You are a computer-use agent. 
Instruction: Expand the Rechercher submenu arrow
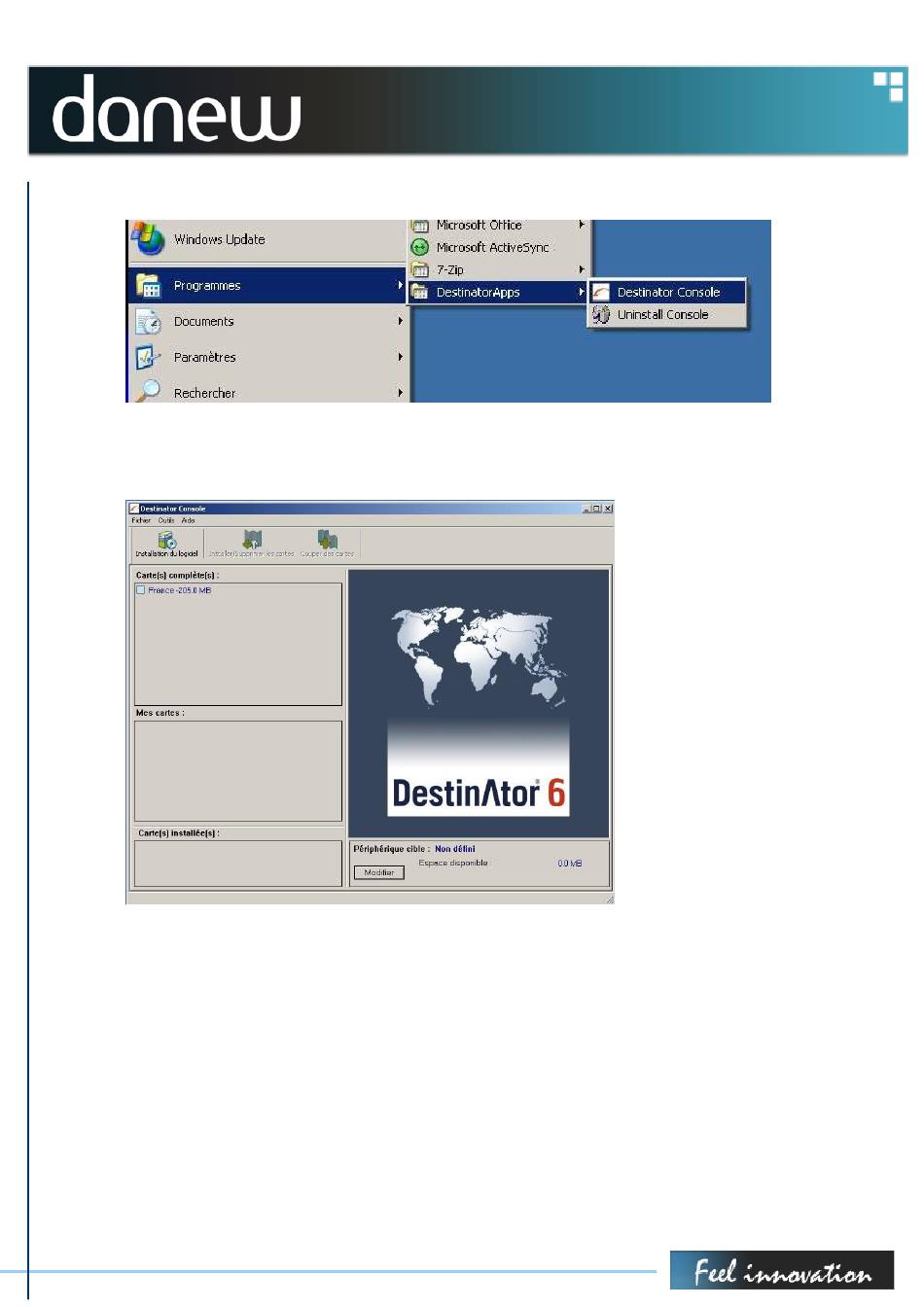[400, 393]
